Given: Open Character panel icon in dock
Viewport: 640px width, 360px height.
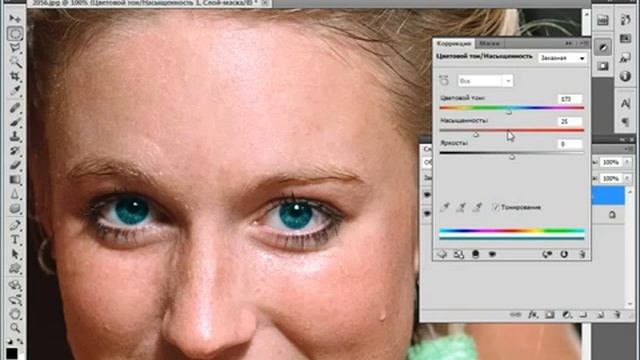Looking at the screenshot, I should click(625, 104).
